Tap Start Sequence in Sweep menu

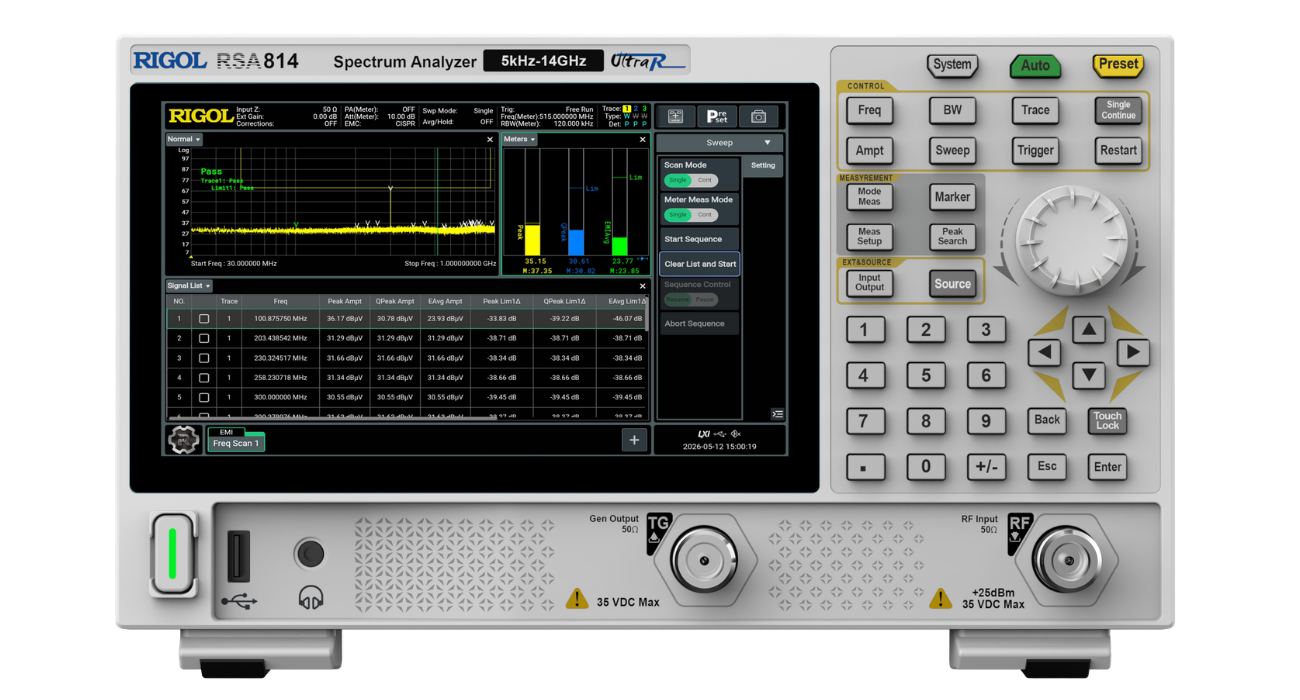point(699,240)
